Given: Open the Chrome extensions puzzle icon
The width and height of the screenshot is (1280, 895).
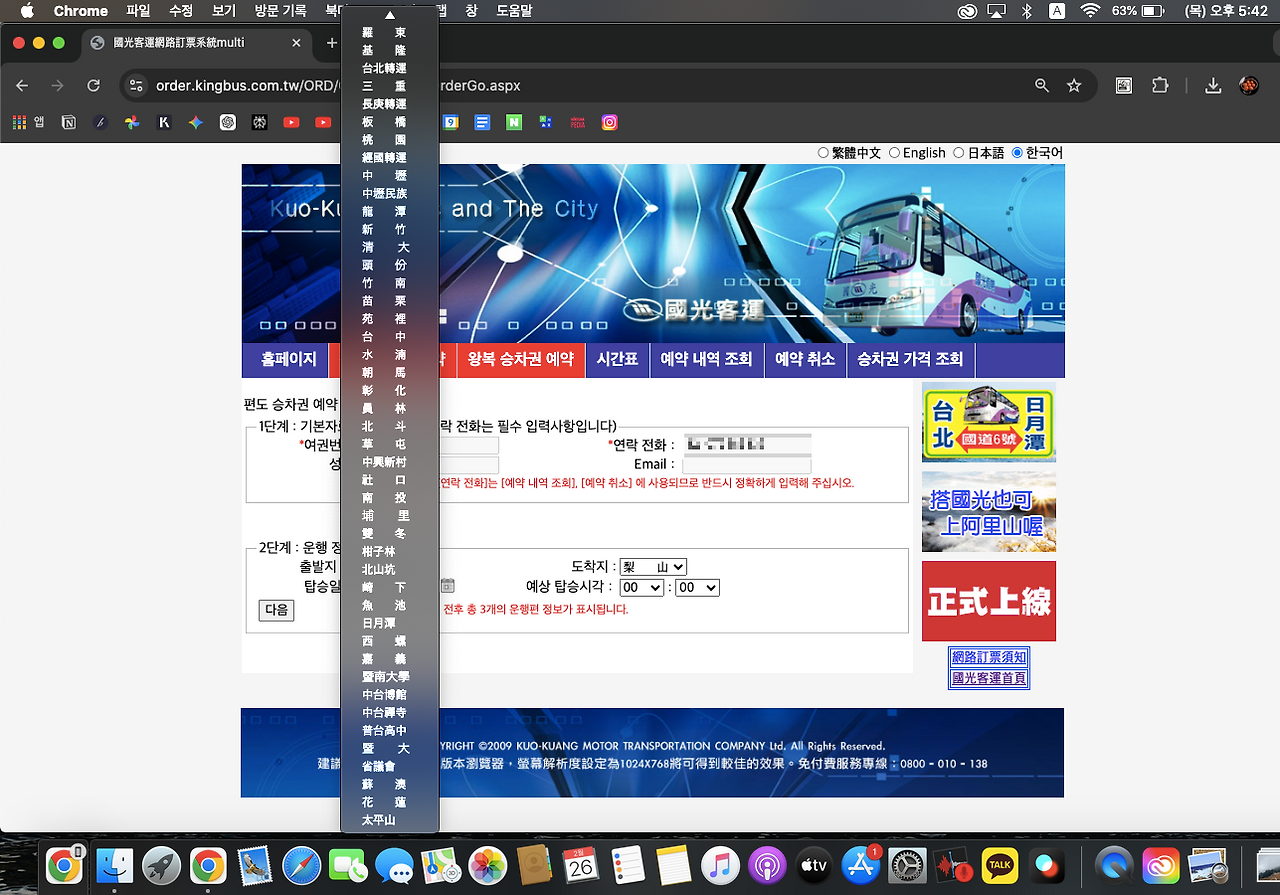Looking at the screenshot, I should pyautogui.click(x=1160, y=86).
